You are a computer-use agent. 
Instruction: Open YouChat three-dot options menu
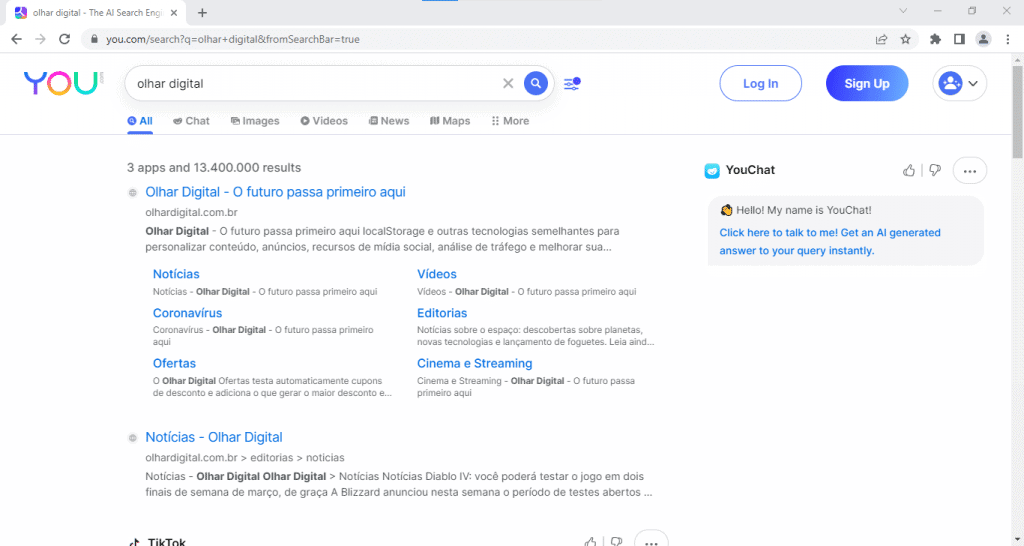(970, 170)
